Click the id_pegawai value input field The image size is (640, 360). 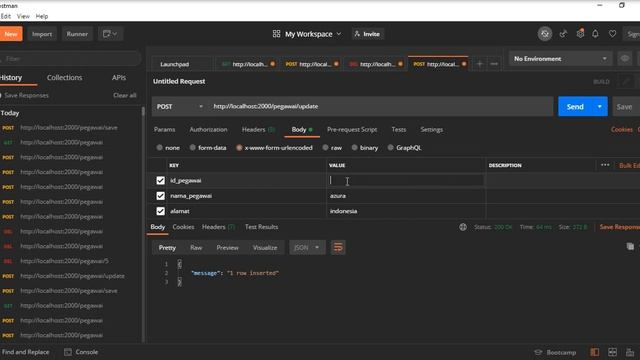[x=406, y=180]
